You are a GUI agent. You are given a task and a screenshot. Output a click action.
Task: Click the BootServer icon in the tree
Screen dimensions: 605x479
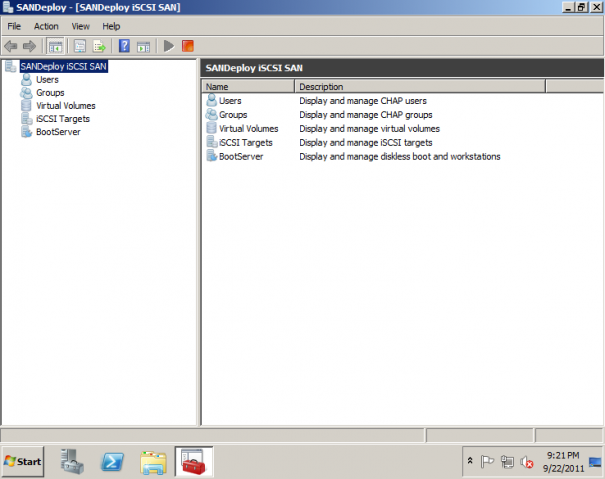point(27,132)
